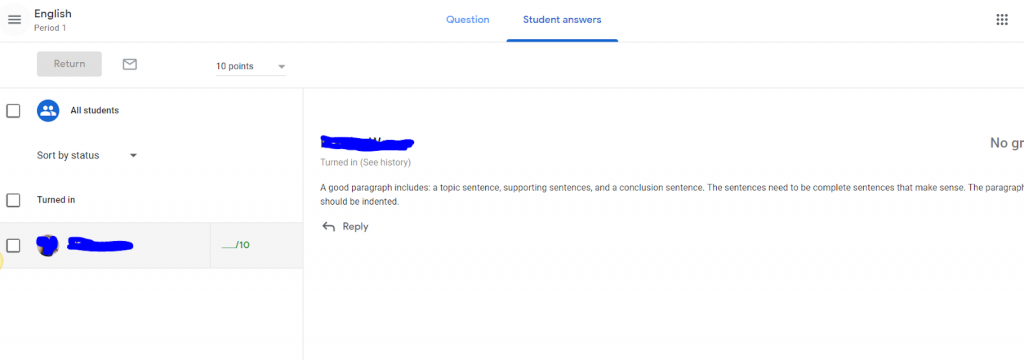Open the 10 points dropdown

pyautogui.click(x=251, y=66)
